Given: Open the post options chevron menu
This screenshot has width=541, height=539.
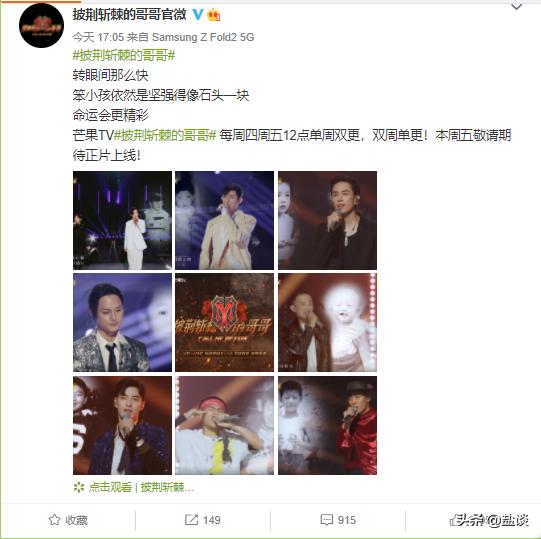Looking at the screenshot, I should [x=516, y=7].
